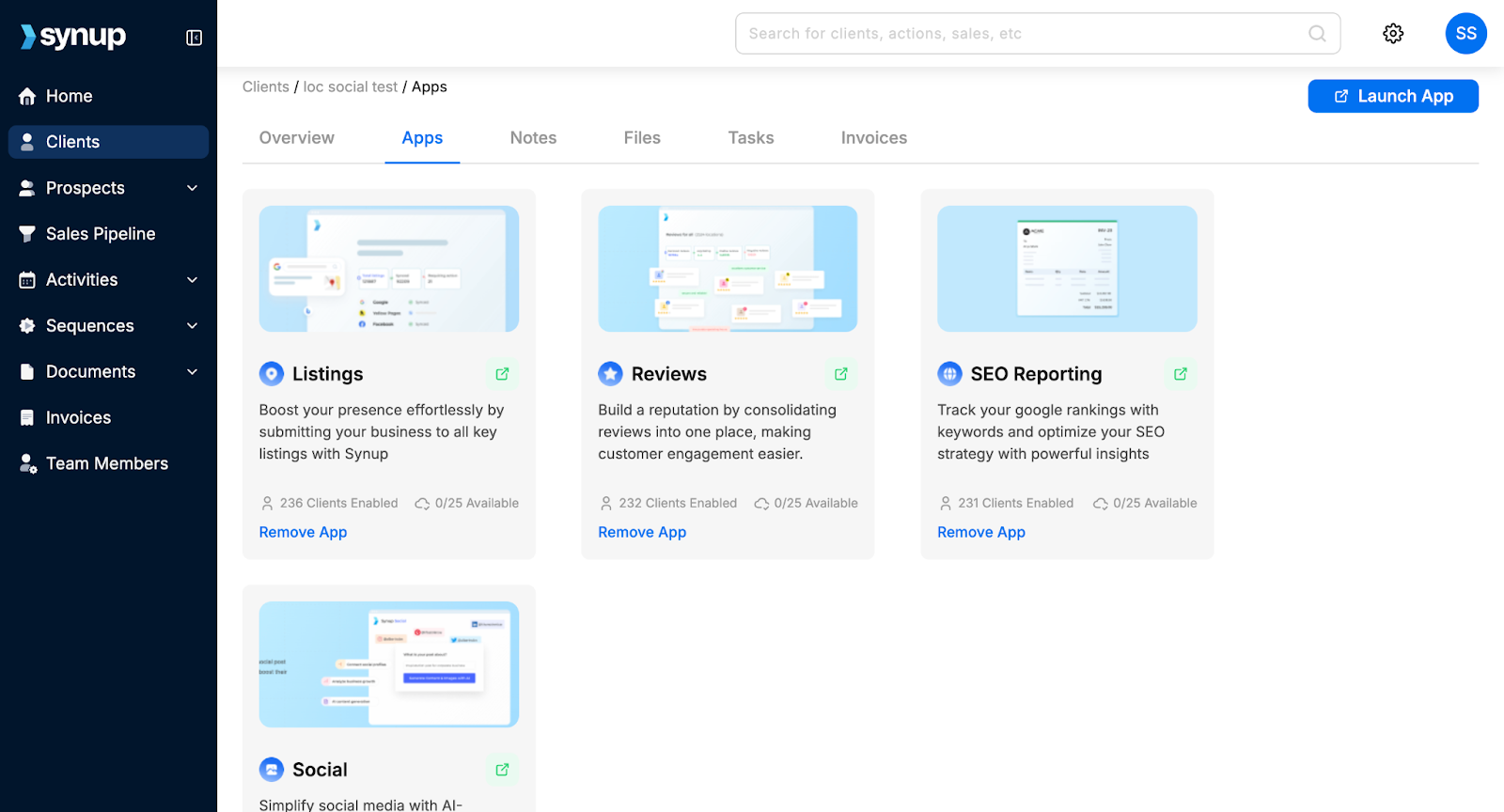Open loc social test breadcrumb
Screen dimensions: 1504x812
pyautogui.click(x=351, y=86)
